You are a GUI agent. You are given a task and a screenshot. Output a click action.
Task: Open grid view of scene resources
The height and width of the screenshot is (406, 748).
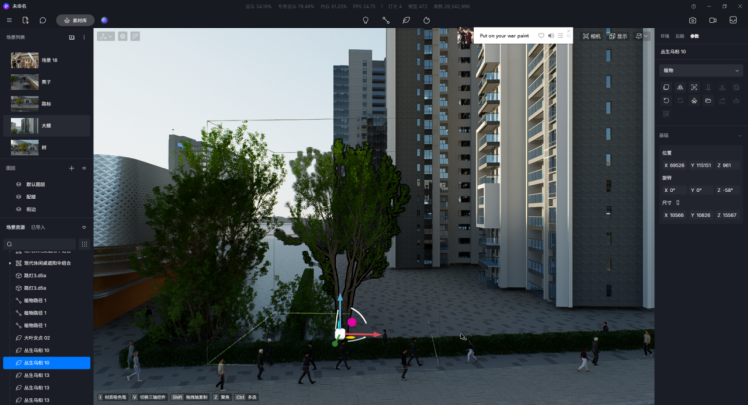84,243
